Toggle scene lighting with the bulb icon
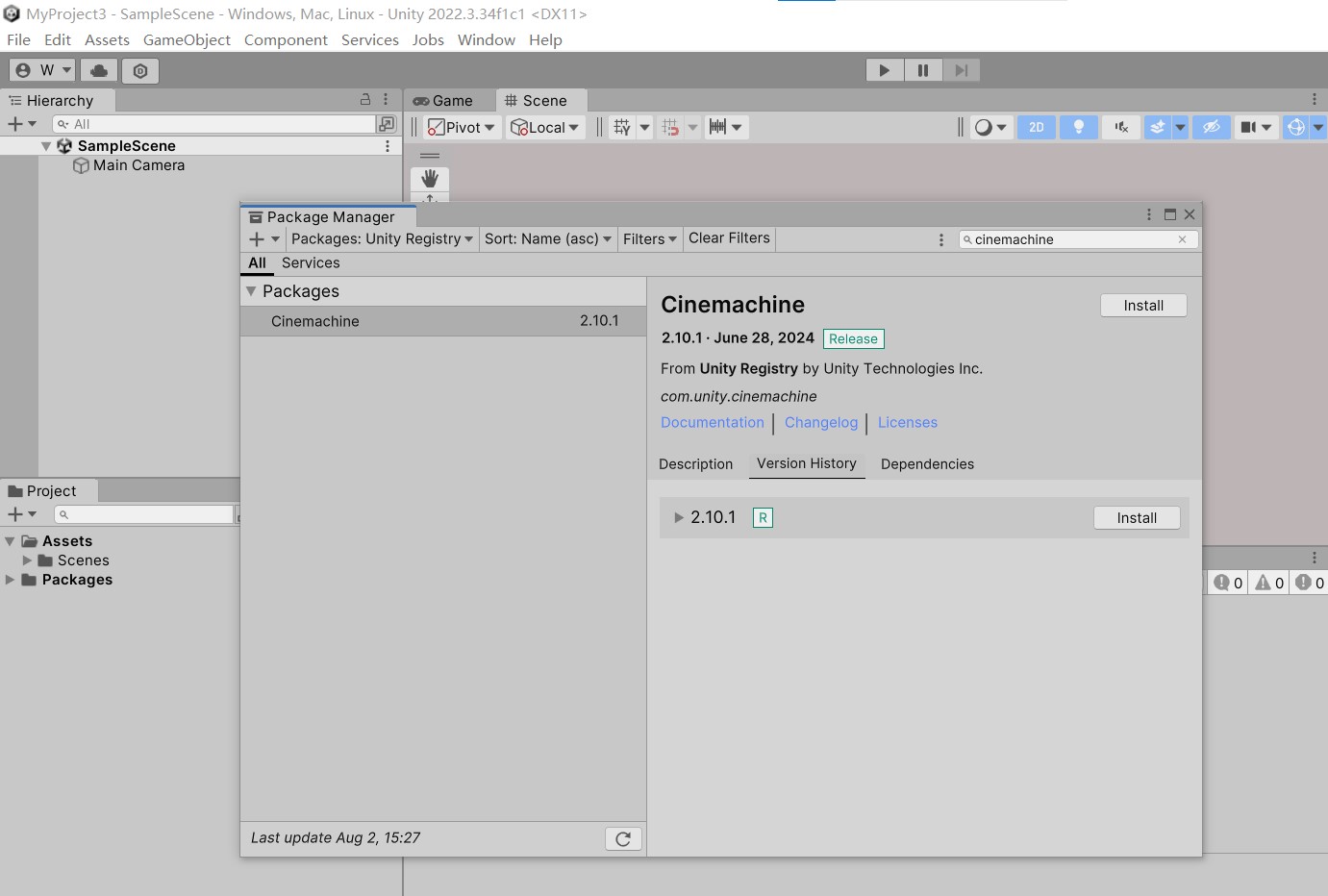Viewport: 1328px width, 896px height. [1078, 126]
